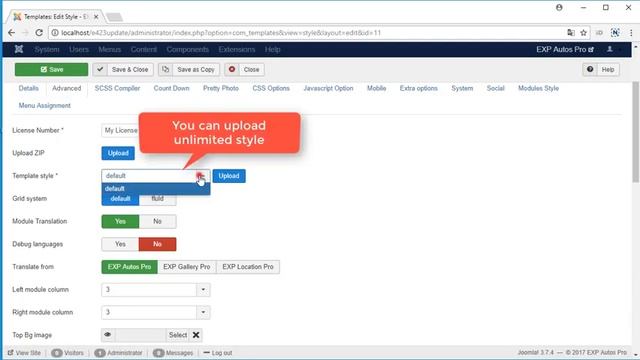Open the Content menu
The image size is (640, 360).
[144, 49]
